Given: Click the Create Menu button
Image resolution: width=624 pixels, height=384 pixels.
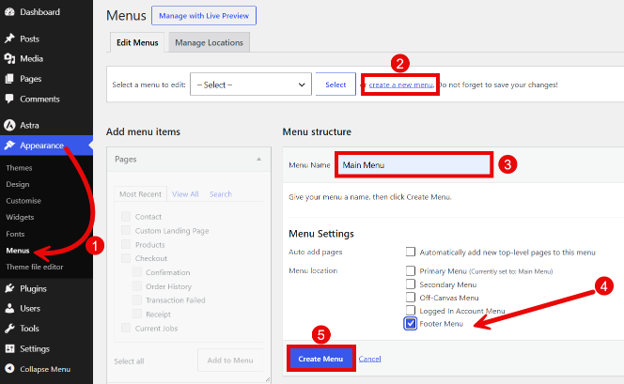Looking at the screenshot, I should [321, 359].
